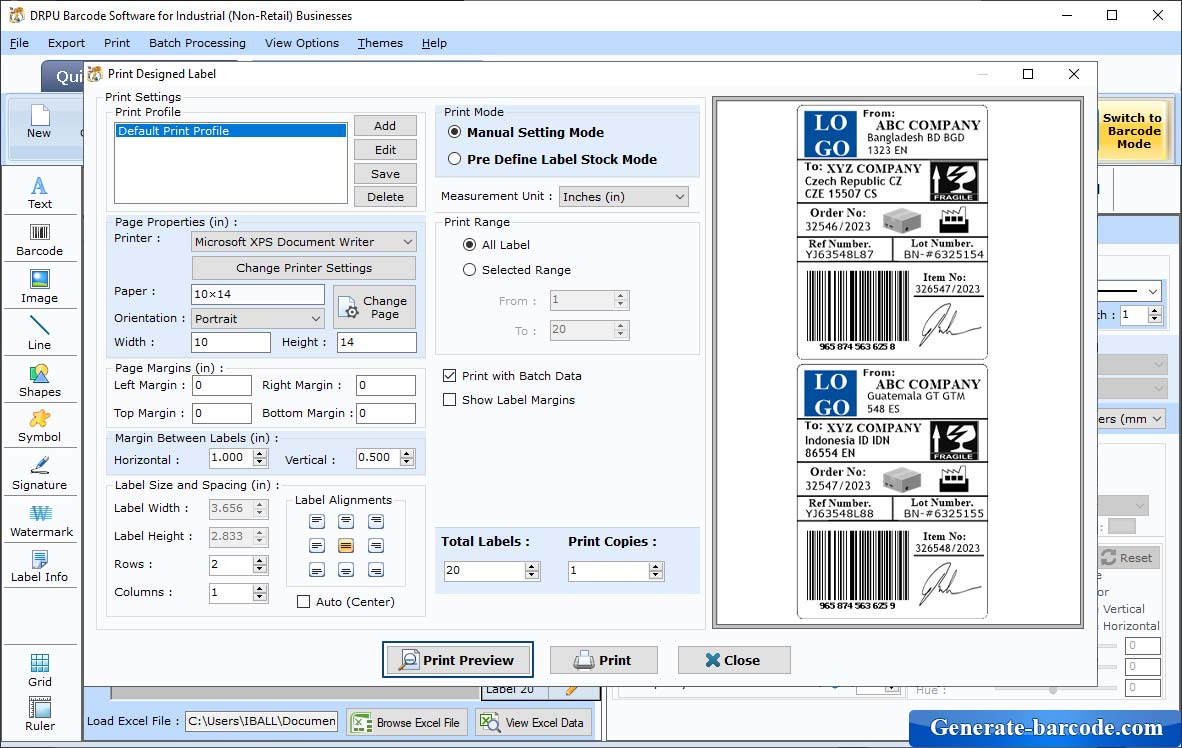Select Selected Range radio option
The width and height of the screenshot is (1182, 748).
[470, 269]
